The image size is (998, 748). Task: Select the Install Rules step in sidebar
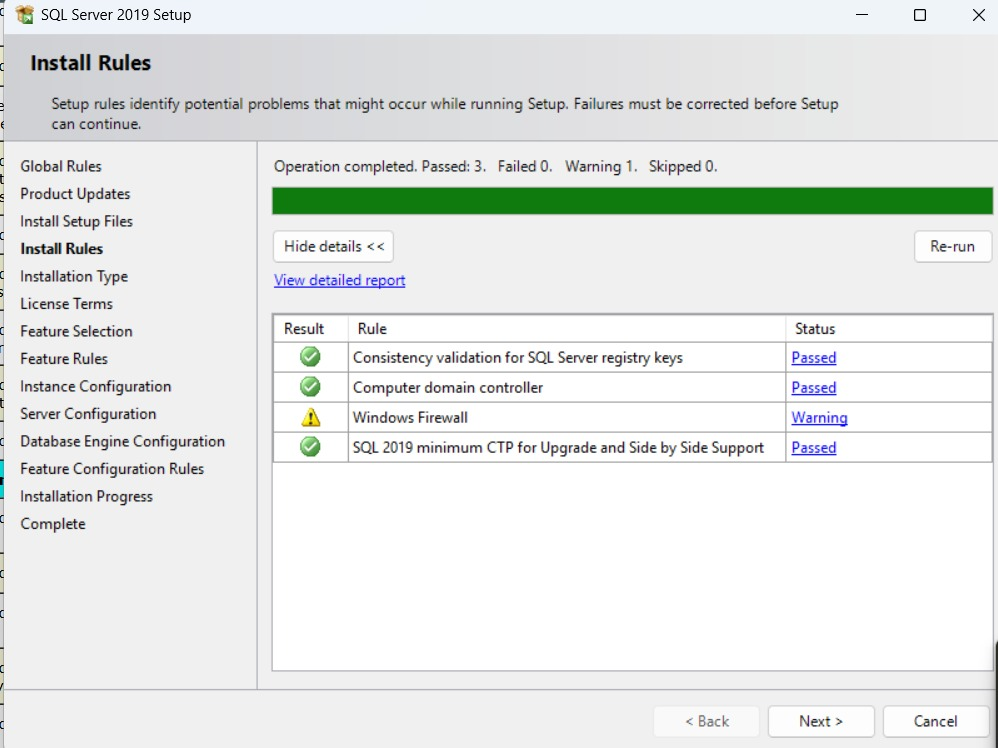(61, 248)
